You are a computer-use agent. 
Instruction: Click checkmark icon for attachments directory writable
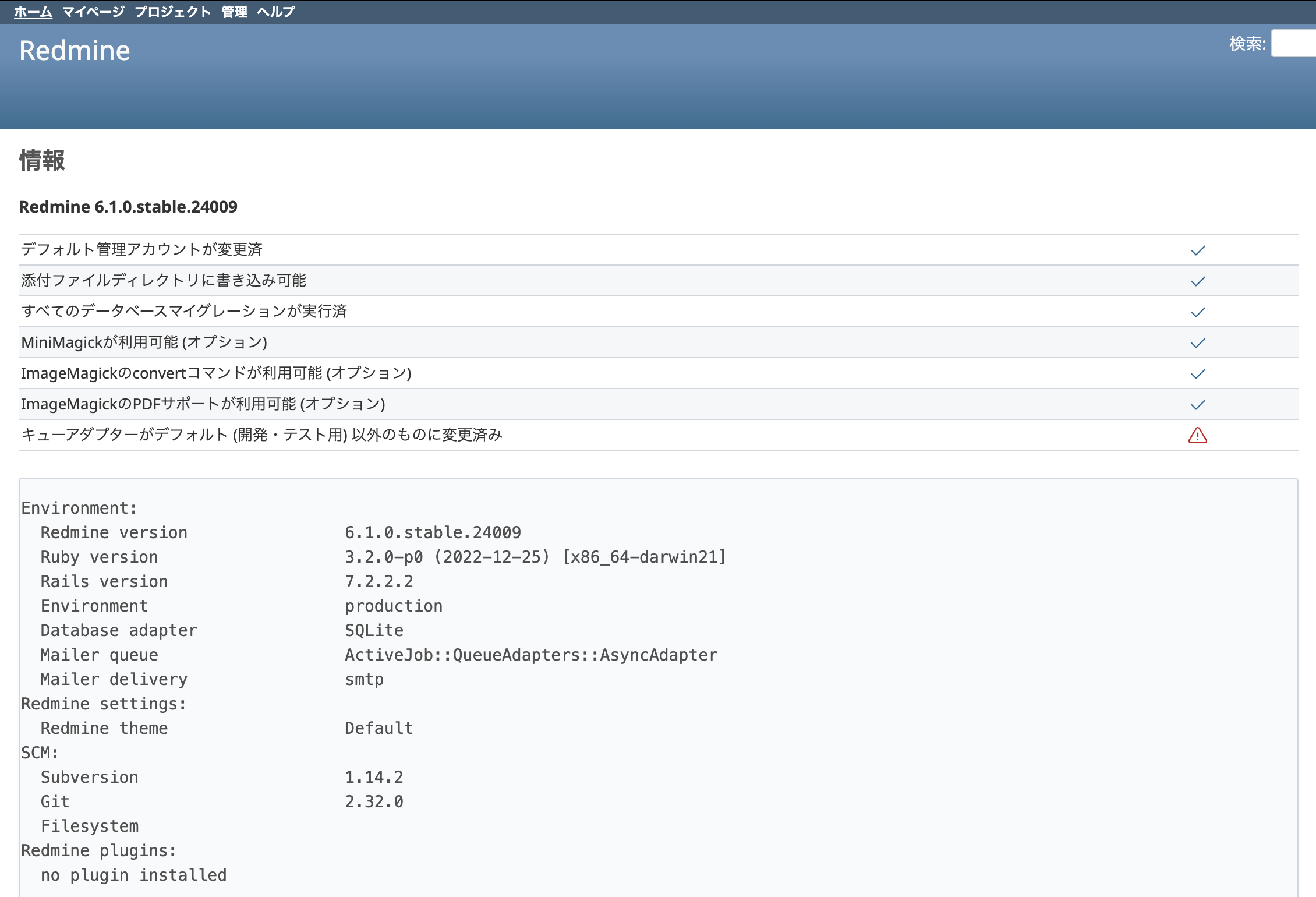coord(1197,281)
